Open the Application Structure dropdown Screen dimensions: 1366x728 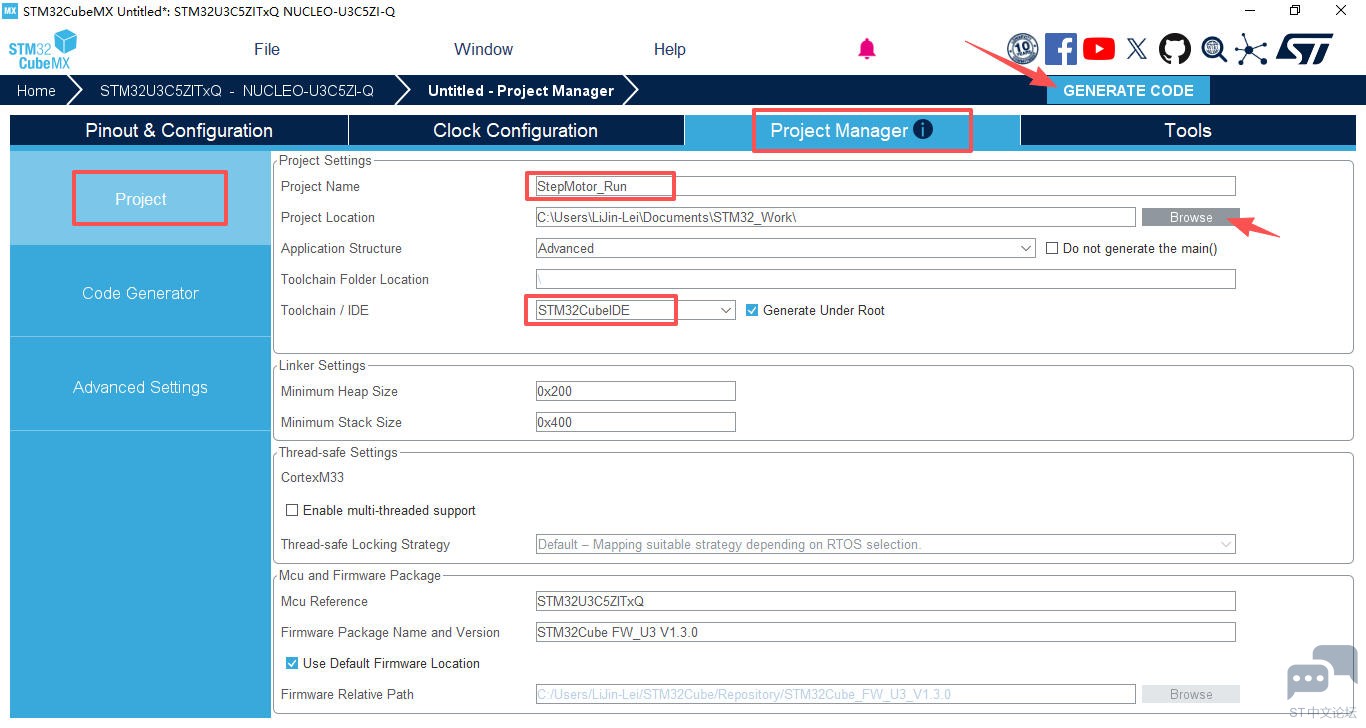(786, 248)
